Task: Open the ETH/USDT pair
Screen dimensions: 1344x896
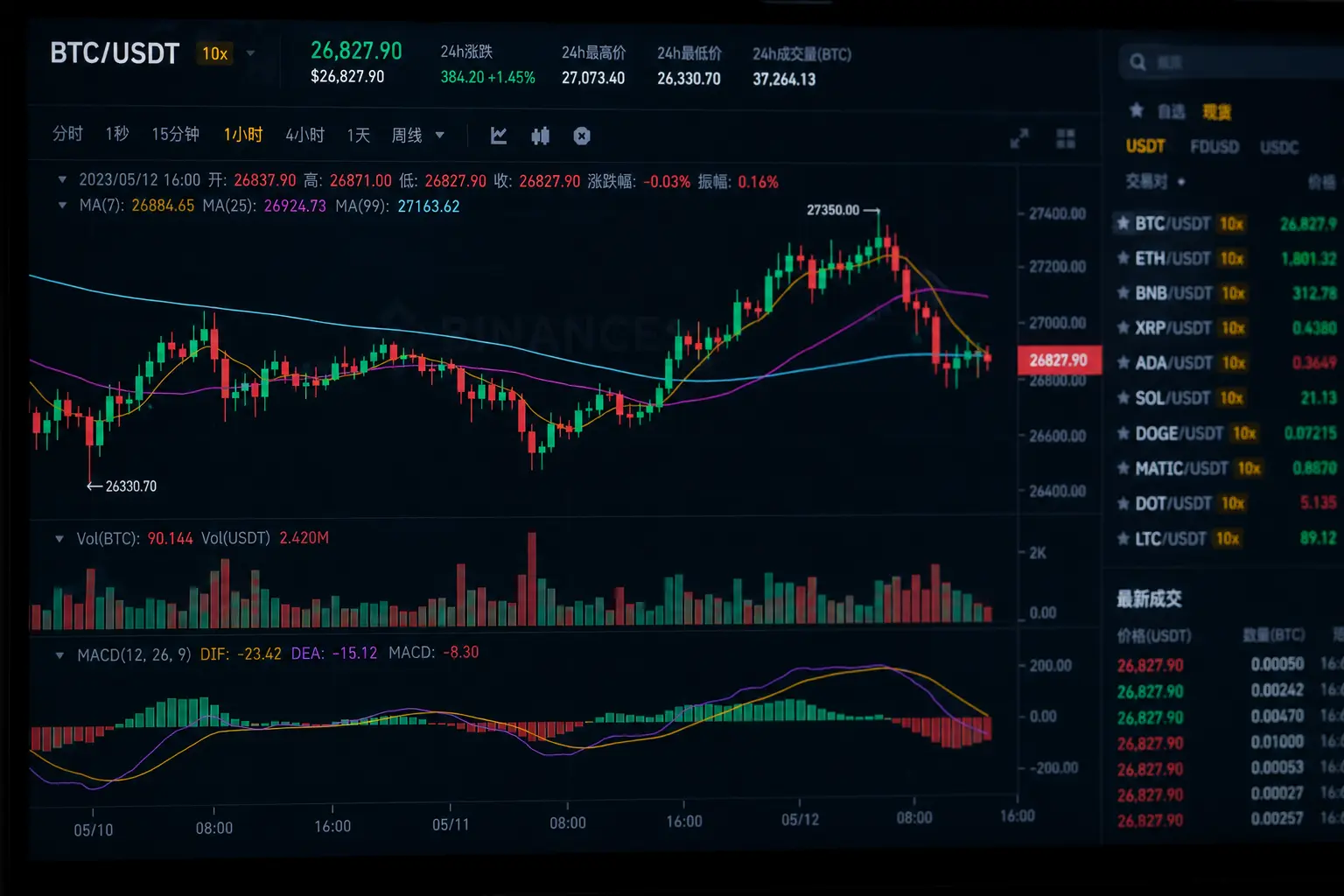Action: pos(1172,258)
